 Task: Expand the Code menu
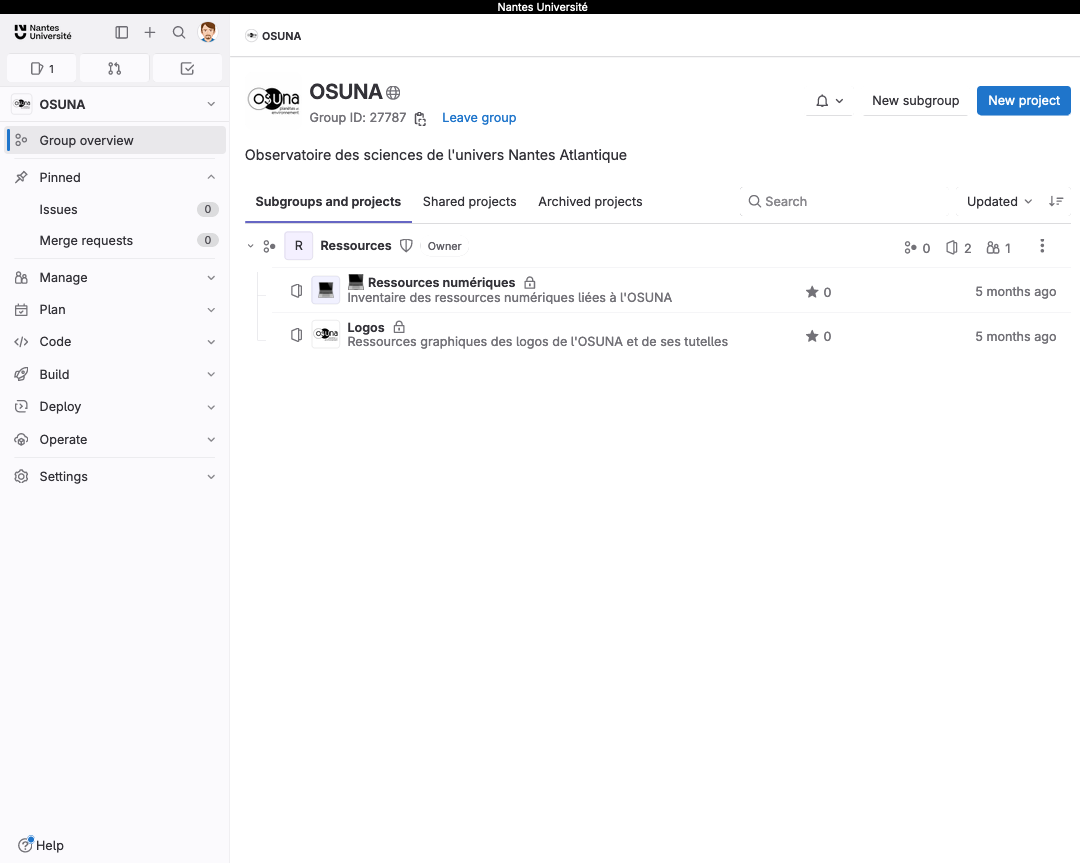tap(115, 342)
